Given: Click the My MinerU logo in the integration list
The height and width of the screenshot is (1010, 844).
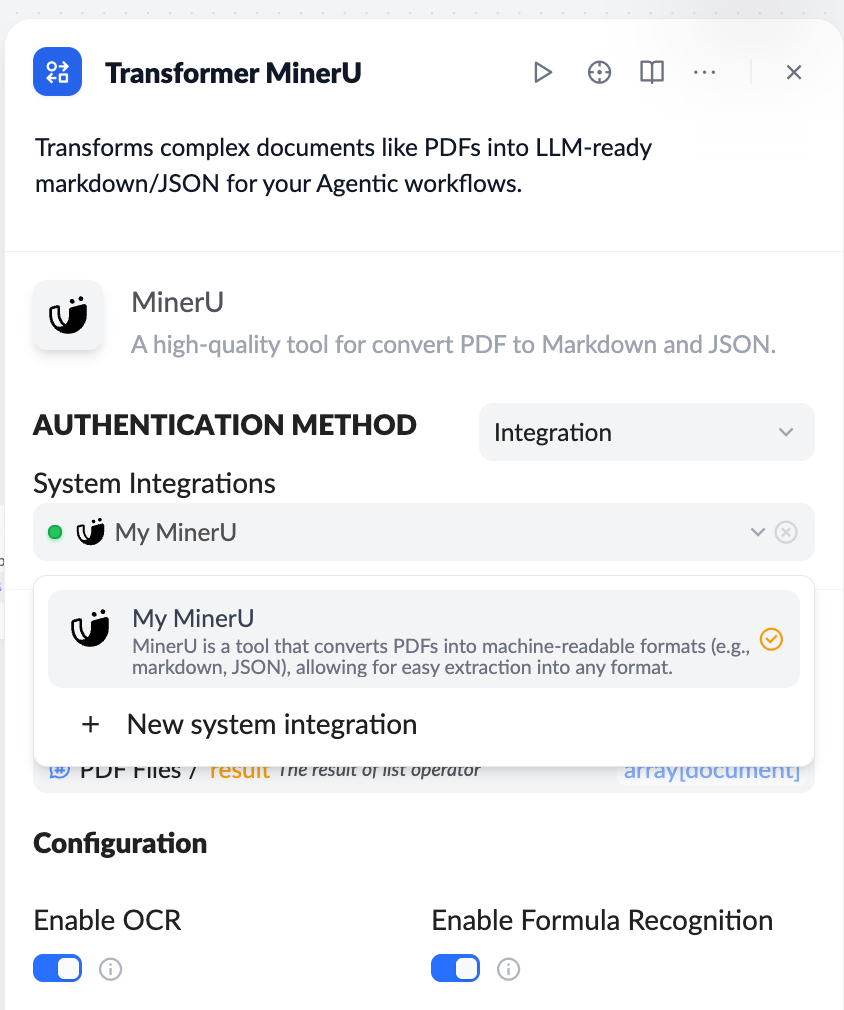Looking at the screenshot, I should [x=90, y=630].
